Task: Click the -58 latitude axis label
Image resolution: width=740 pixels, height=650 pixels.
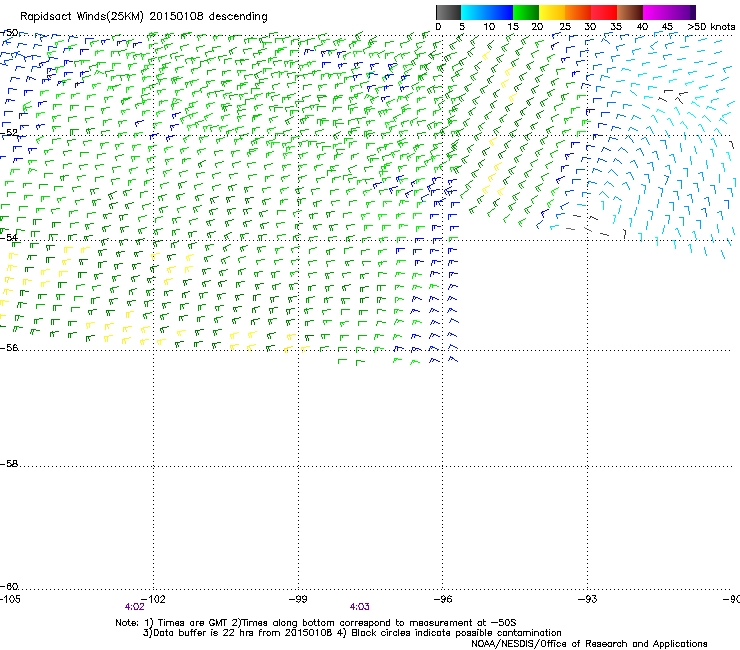Action: [x=9, y=464]
